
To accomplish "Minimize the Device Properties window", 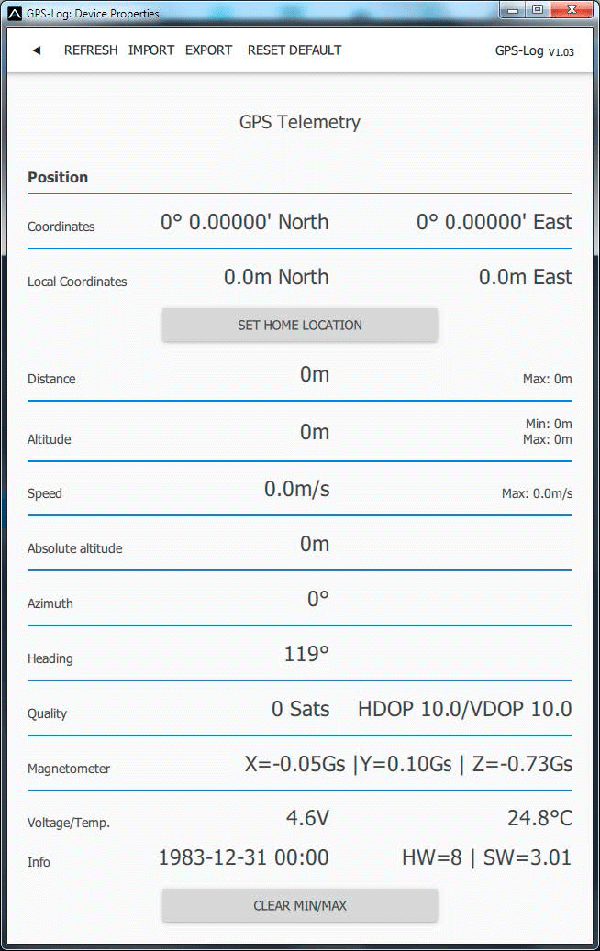I will pyautogui.click(x=514, y=11).
